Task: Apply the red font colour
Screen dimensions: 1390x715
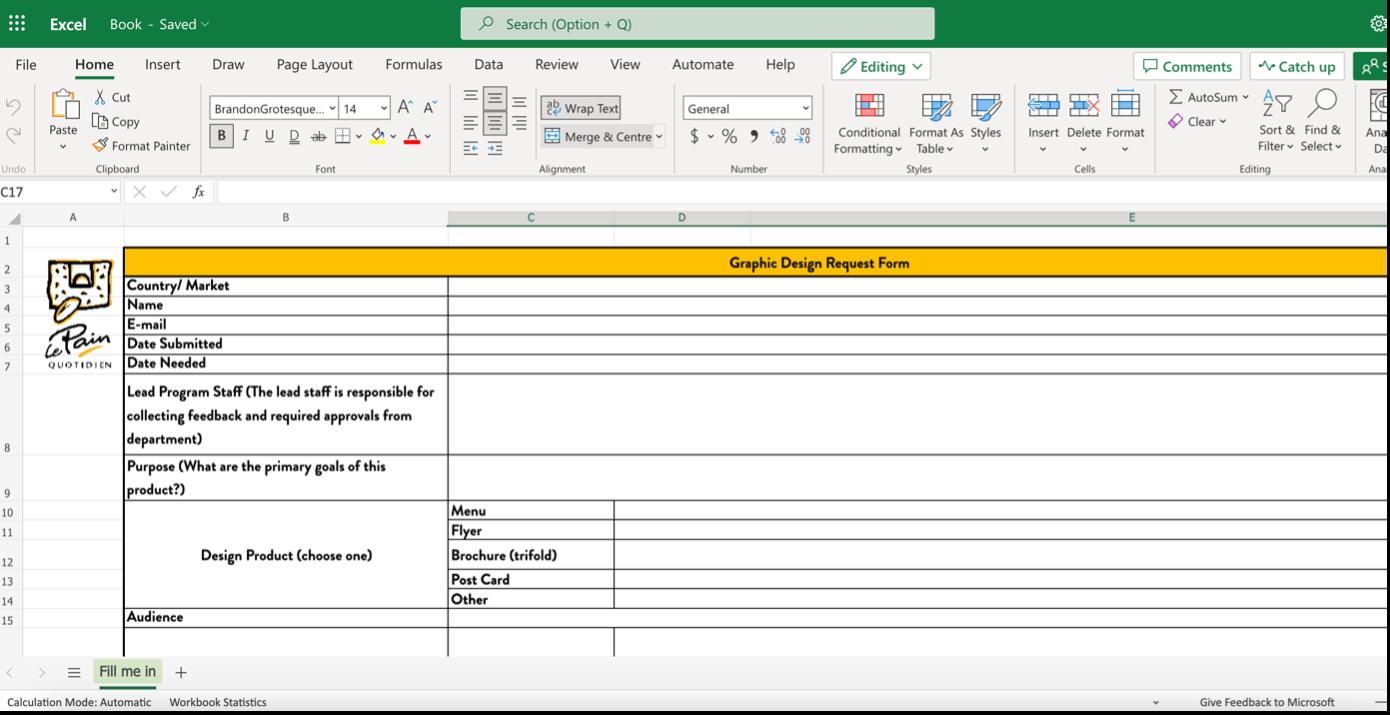Action: coord(412,136)
